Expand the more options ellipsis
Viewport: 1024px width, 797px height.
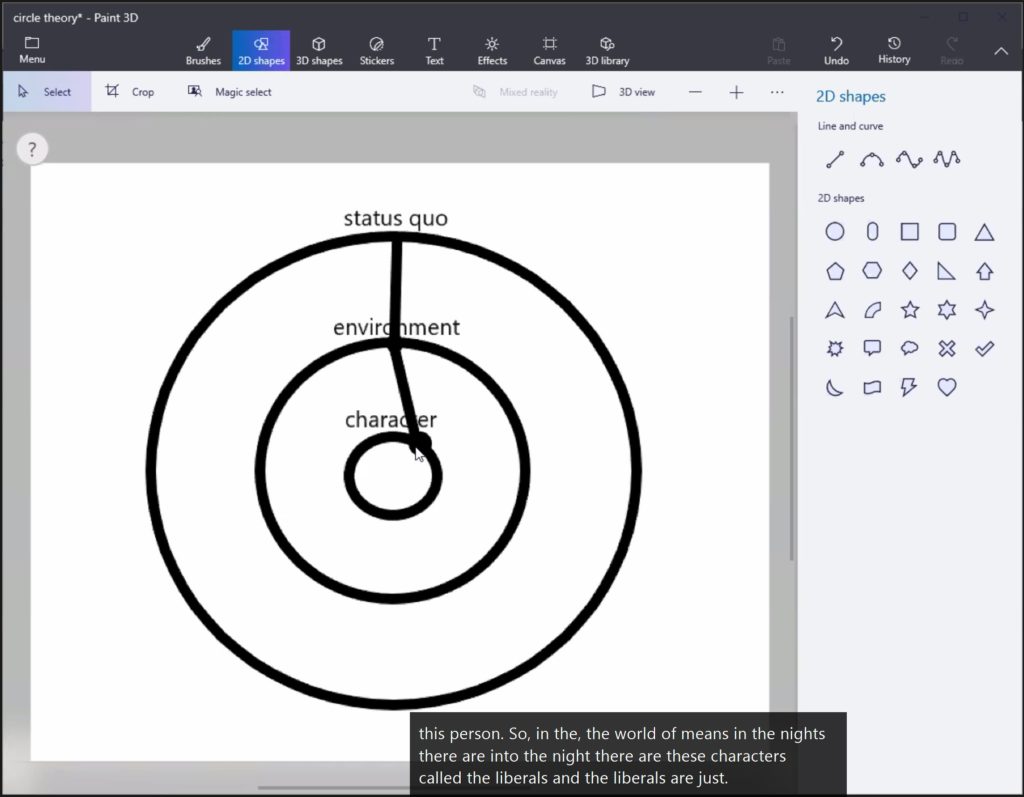point(777,92)
